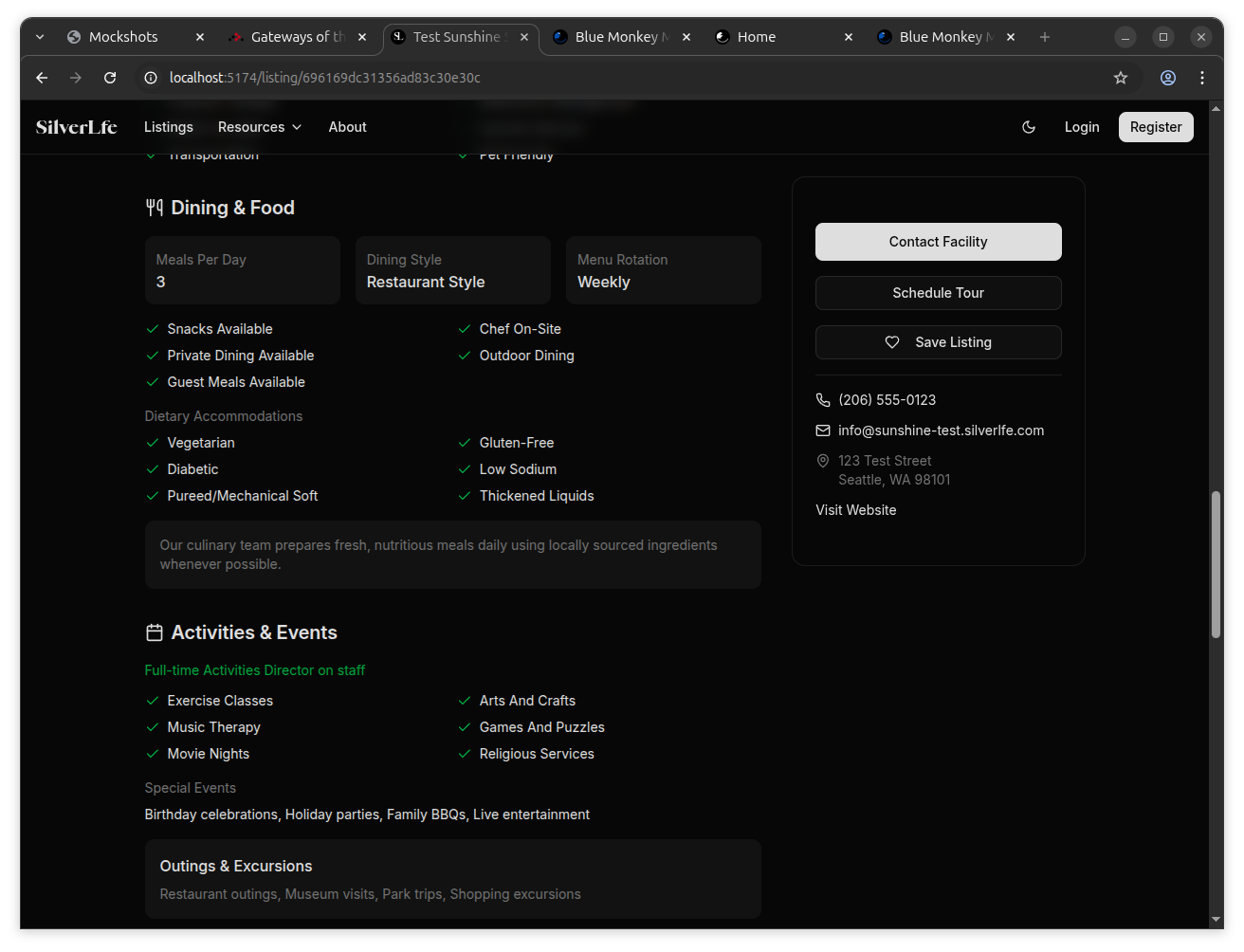Bookmark this page with star icon

(1121, 78)
